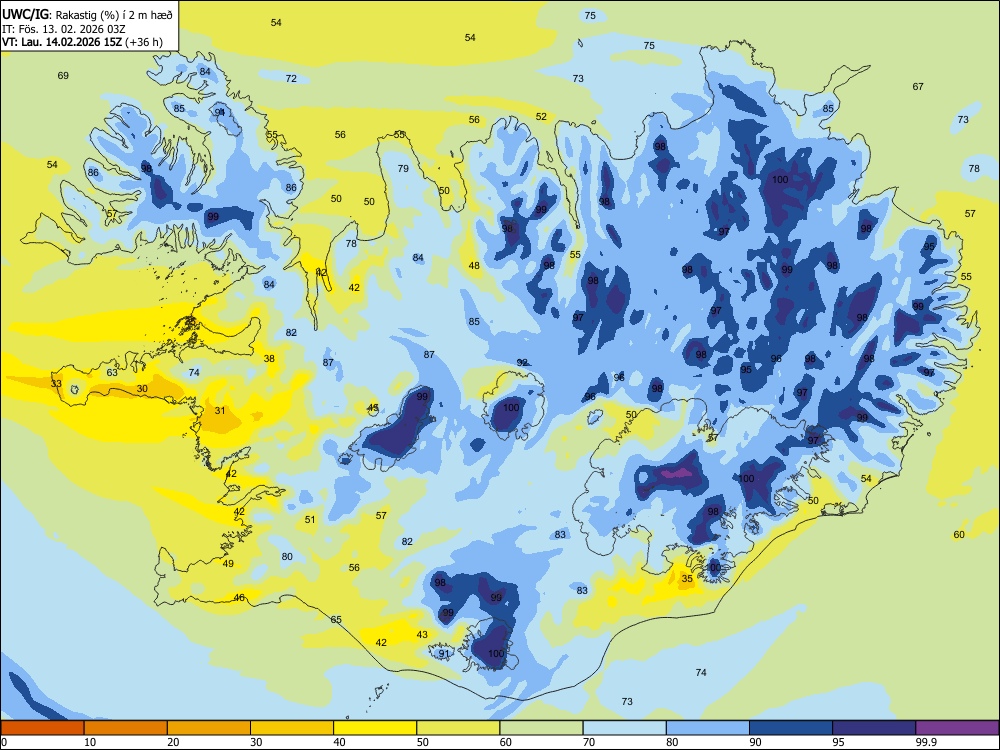Click the humidity value 69 on map
The width and height of the screenshot is (1000, 750).
63,75
